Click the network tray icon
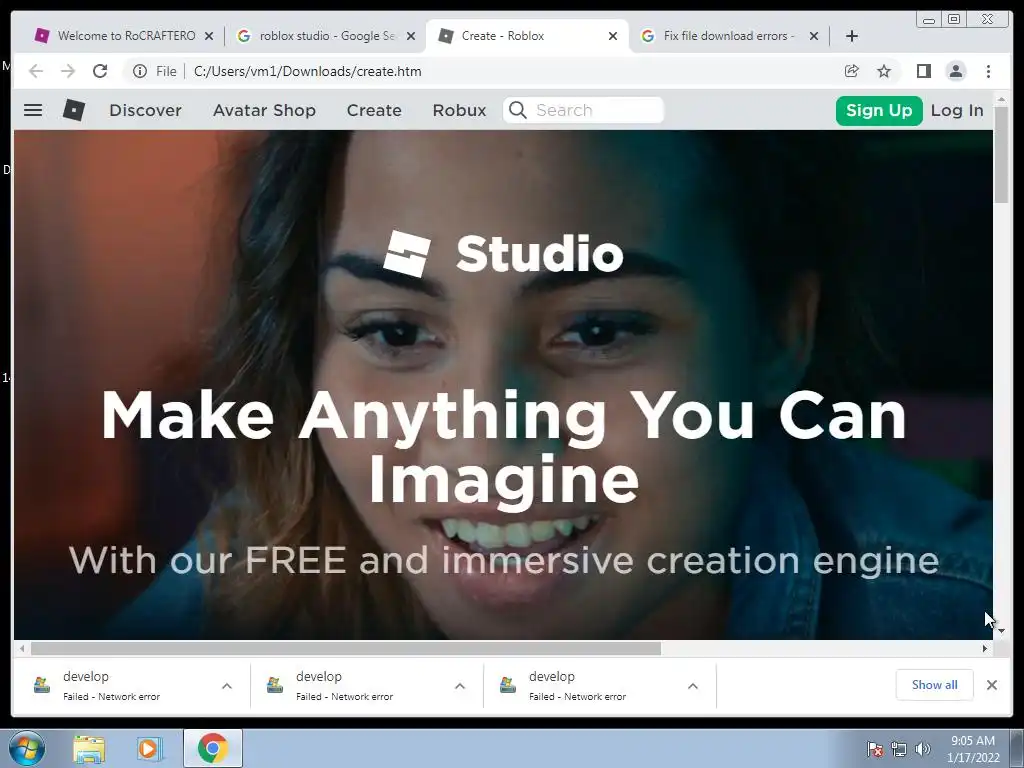The height and width of the screenshot is (768, 1024). [x=899, y=749]
